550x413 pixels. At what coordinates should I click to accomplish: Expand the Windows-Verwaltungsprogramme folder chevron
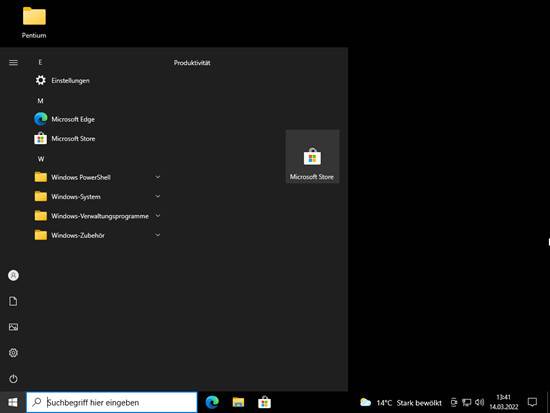pos(157,216)
